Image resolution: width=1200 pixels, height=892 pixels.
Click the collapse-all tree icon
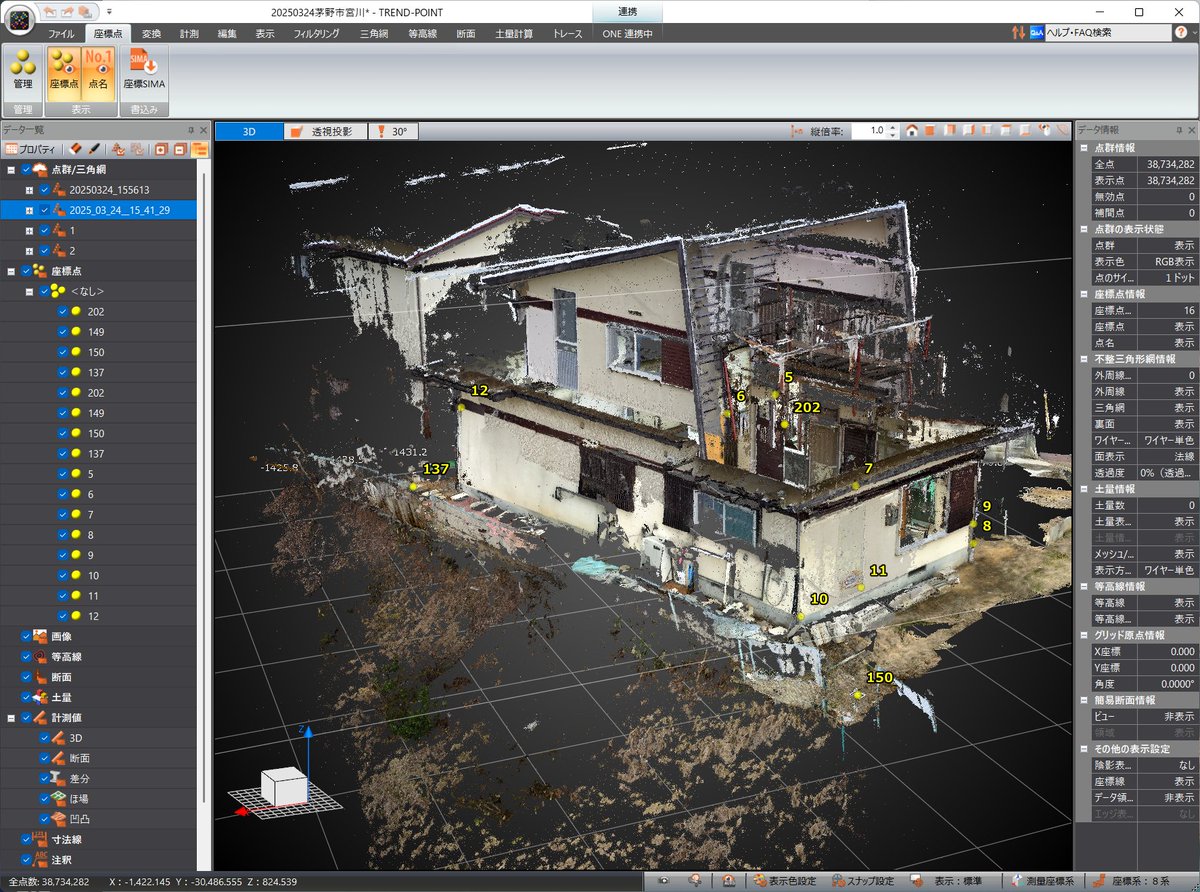pos(180,149)
